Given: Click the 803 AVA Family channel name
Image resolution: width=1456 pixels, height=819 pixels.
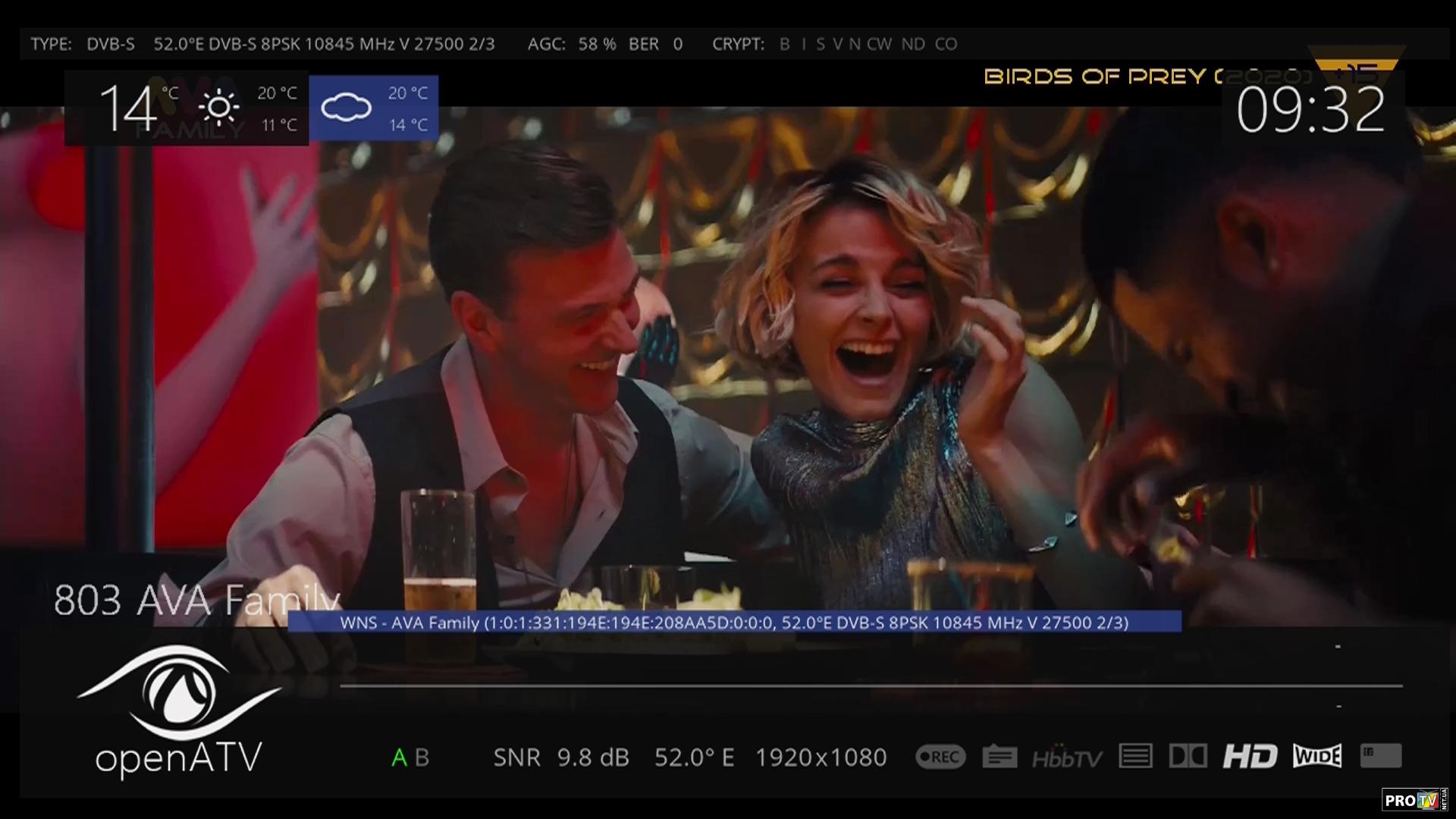Looking at the screenshot, I should click(x=196, y=601).
